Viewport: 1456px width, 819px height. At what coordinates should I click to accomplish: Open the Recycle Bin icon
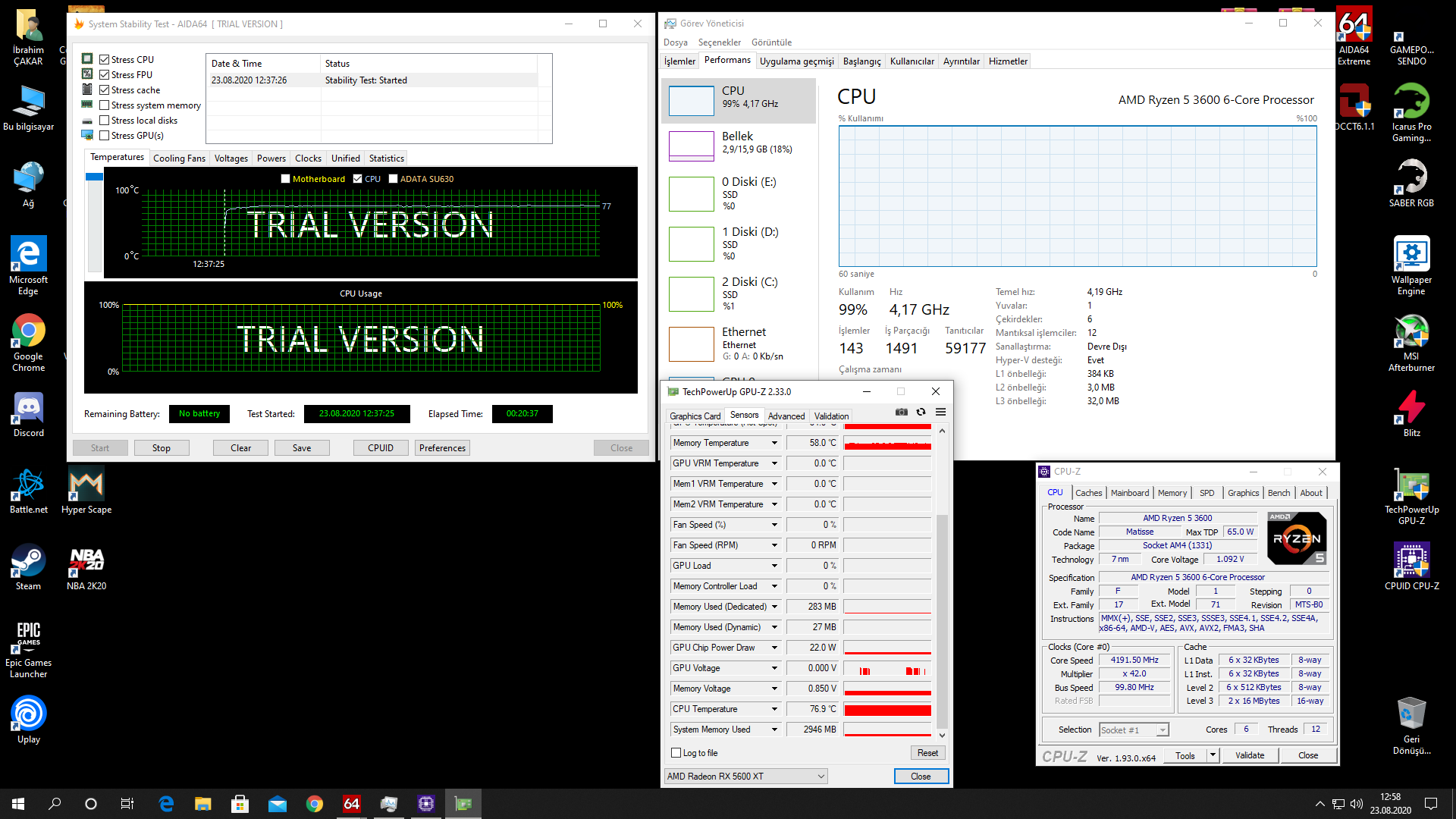1411,726
